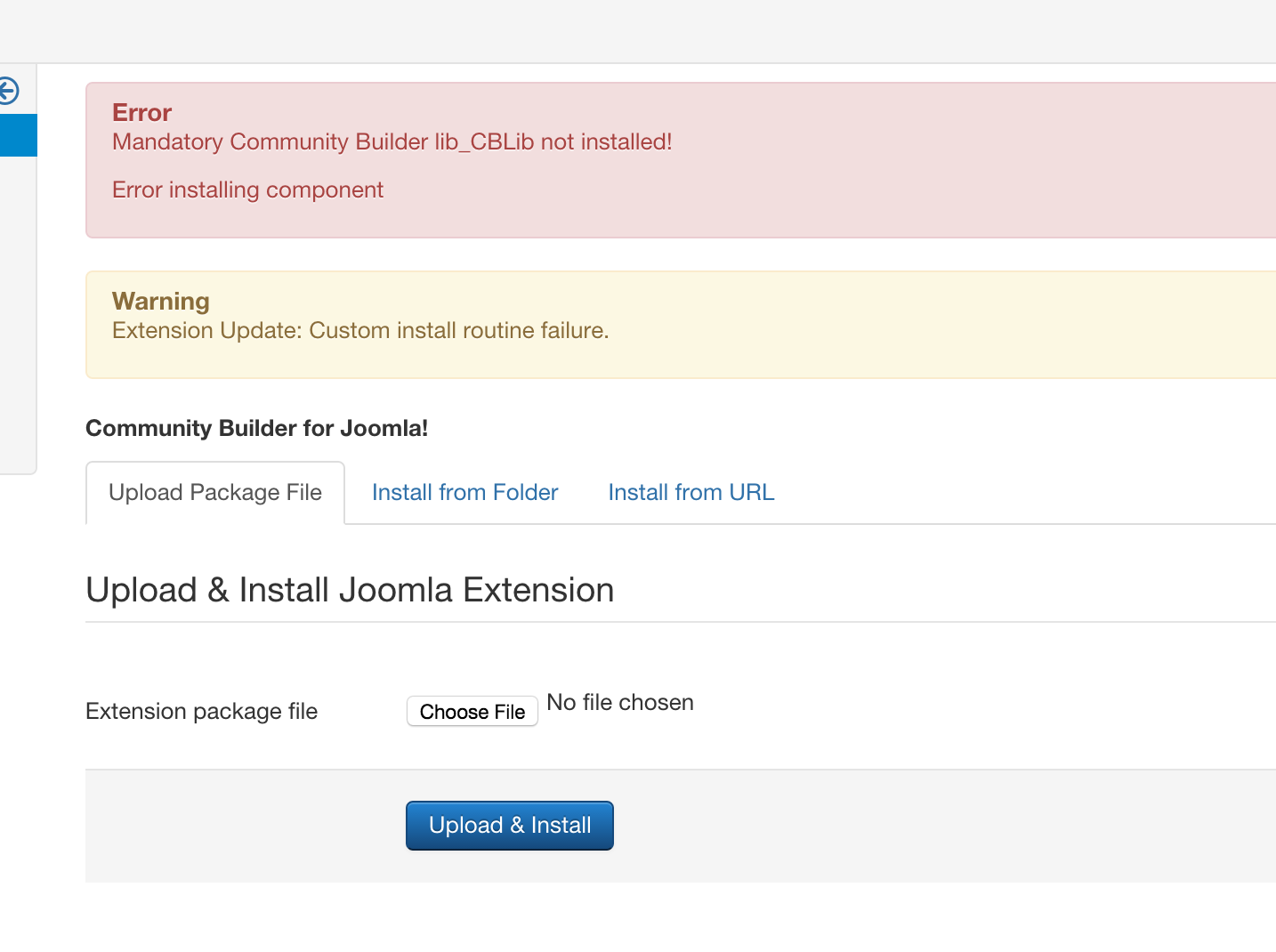Viewport: 1276px width, 952px height.
Task: Click the sidebar collapse arrow icon
Action: pyautogui.click(x=8, y=91)
